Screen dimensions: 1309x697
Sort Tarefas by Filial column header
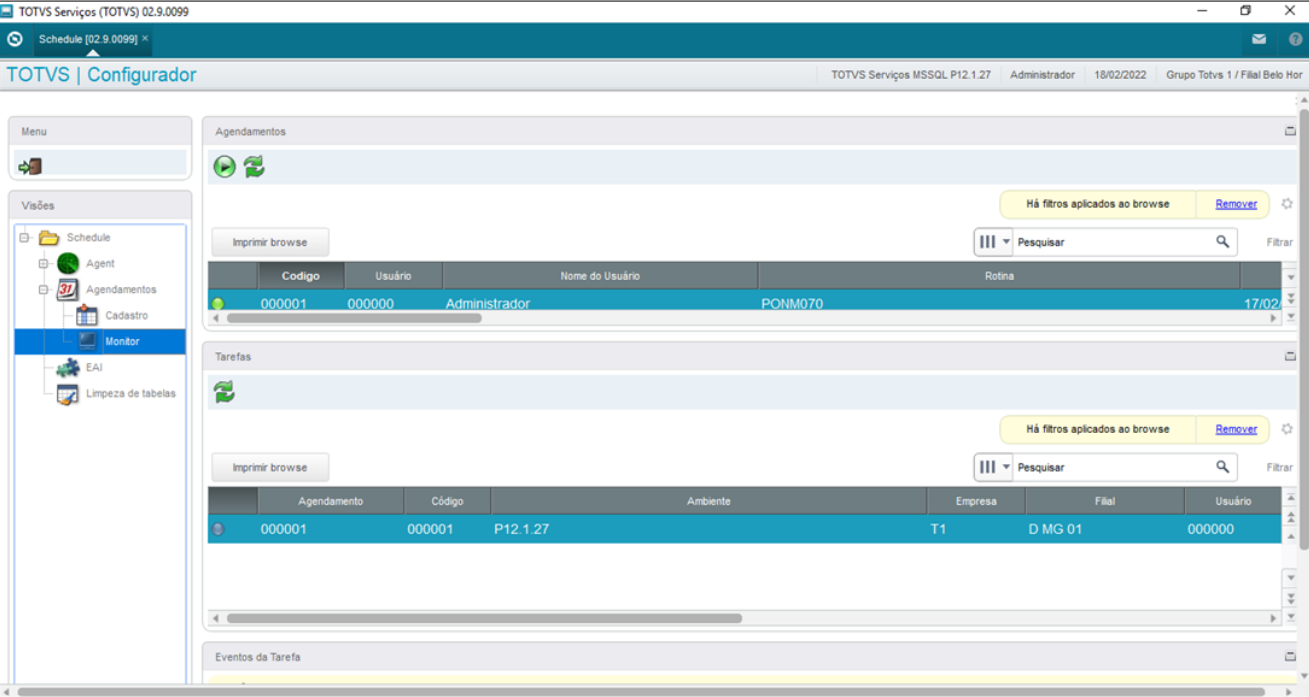pos(1105,501)
